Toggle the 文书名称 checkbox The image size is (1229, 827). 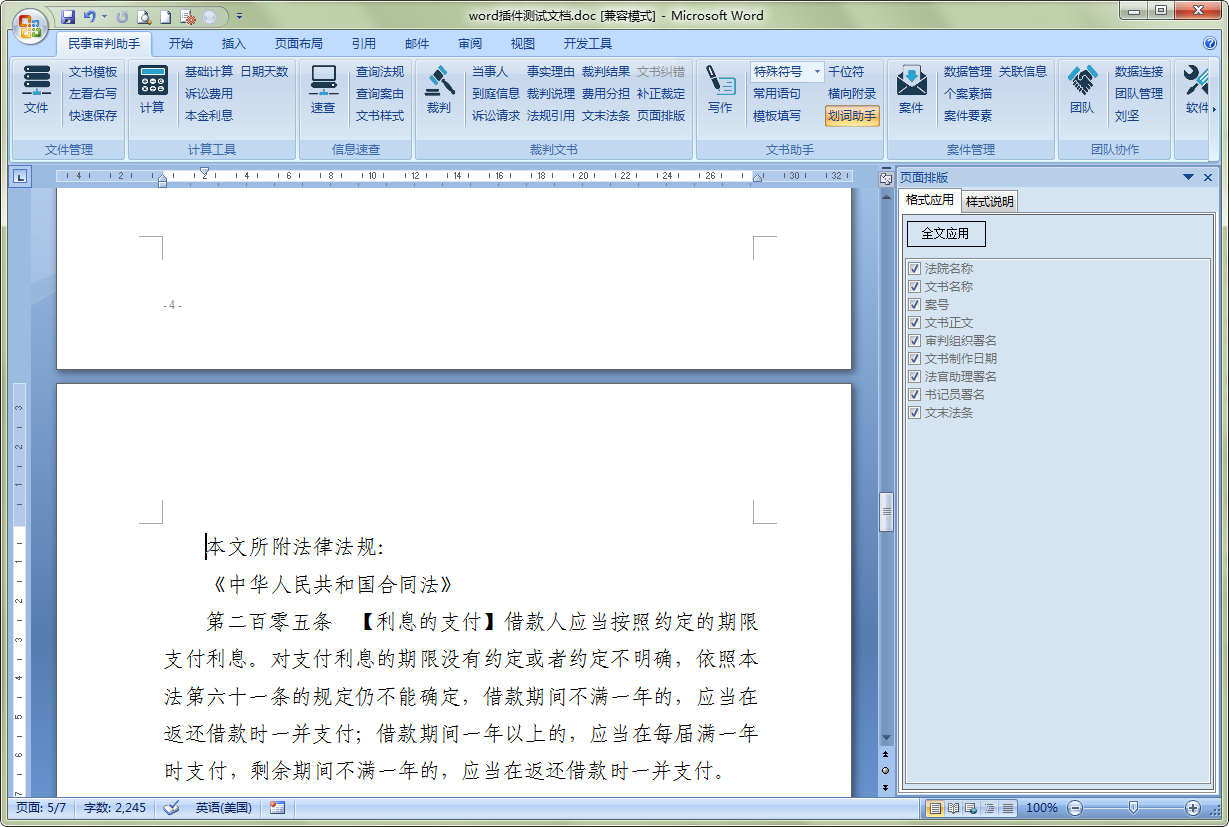click(914, 287)
